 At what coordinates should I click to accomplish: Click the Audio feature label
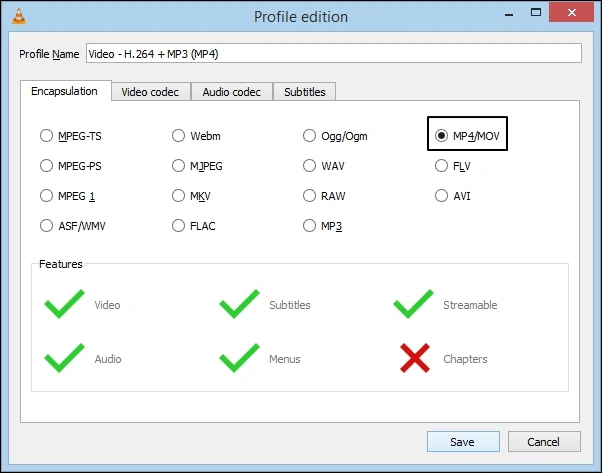click(108, 359)
